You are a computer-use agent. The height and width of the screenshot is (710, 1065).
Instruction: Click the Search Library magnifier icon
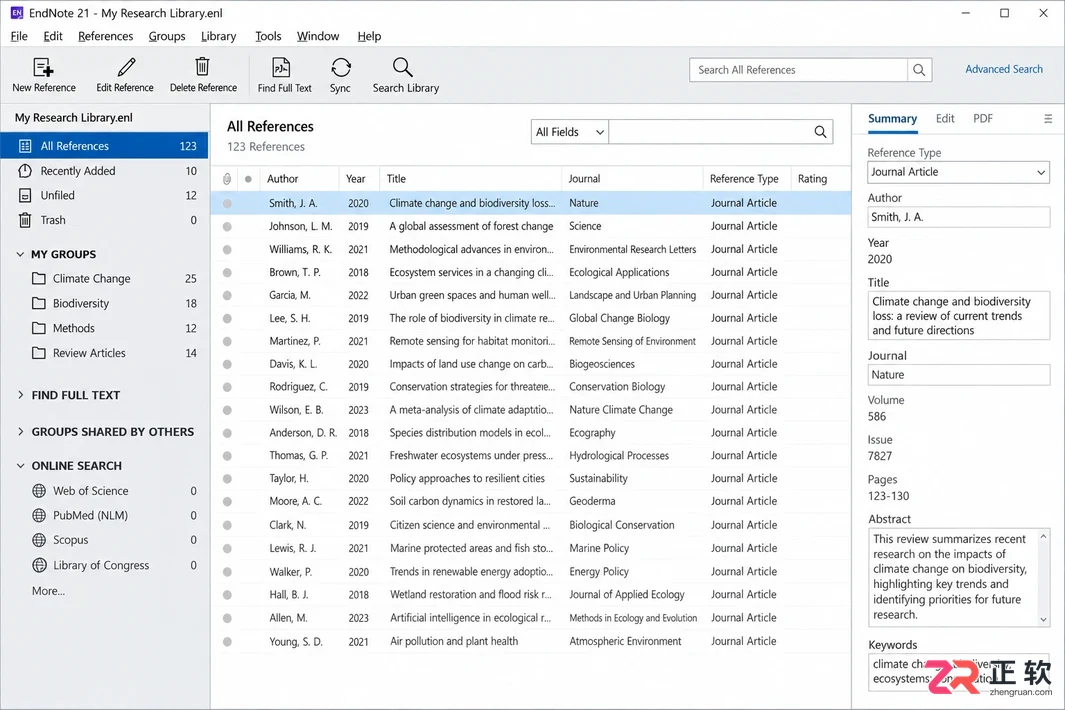[x=403, y=67]
